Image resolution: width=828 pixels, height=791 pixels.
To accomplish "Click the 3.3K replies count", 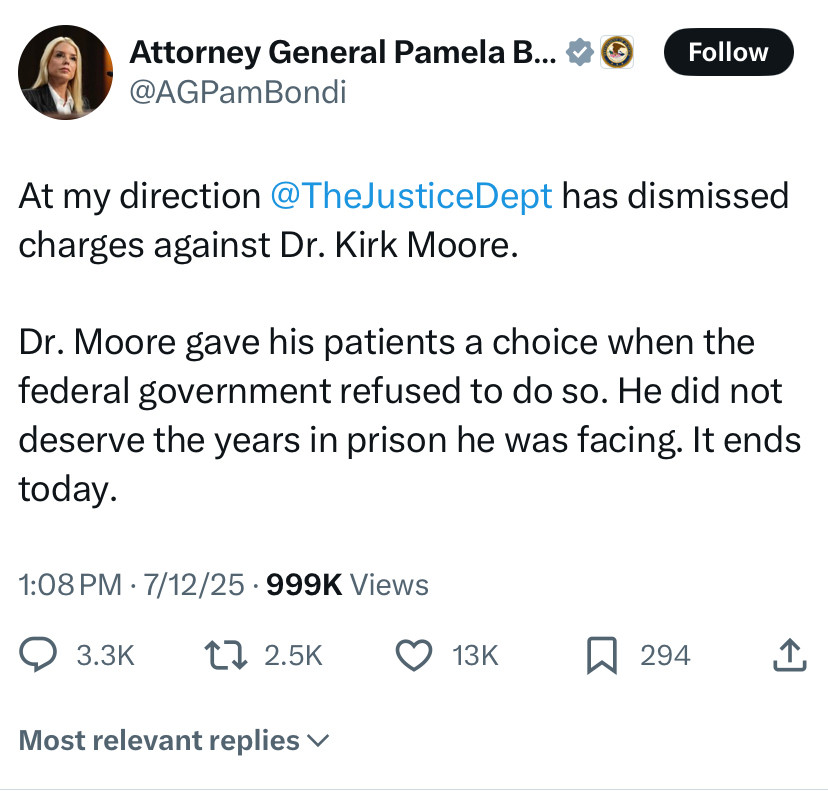I will (106, 655).
